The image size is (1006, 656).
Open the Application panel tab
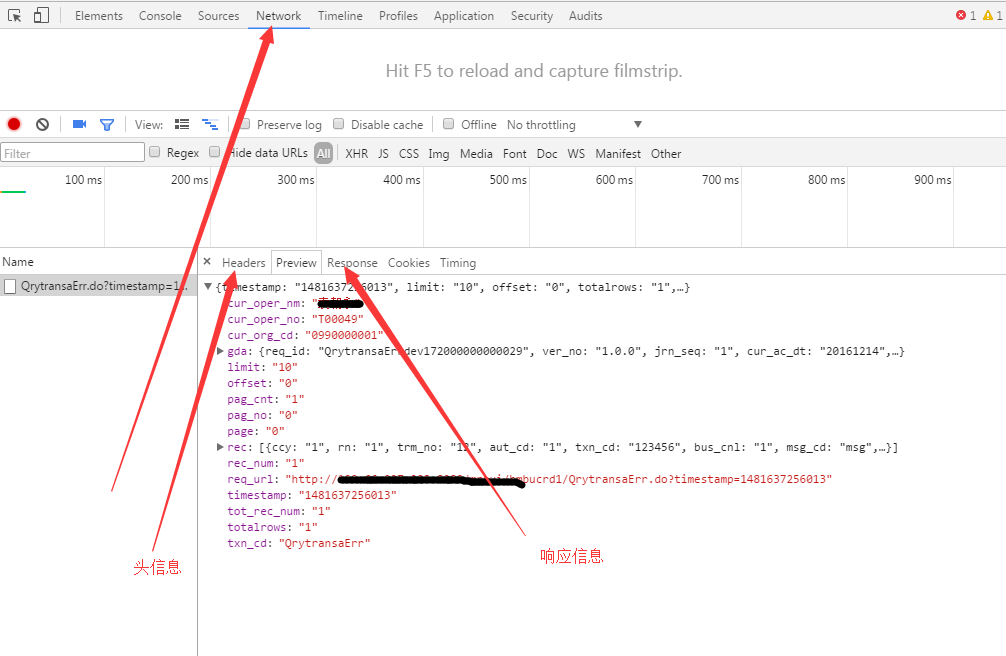464,16
